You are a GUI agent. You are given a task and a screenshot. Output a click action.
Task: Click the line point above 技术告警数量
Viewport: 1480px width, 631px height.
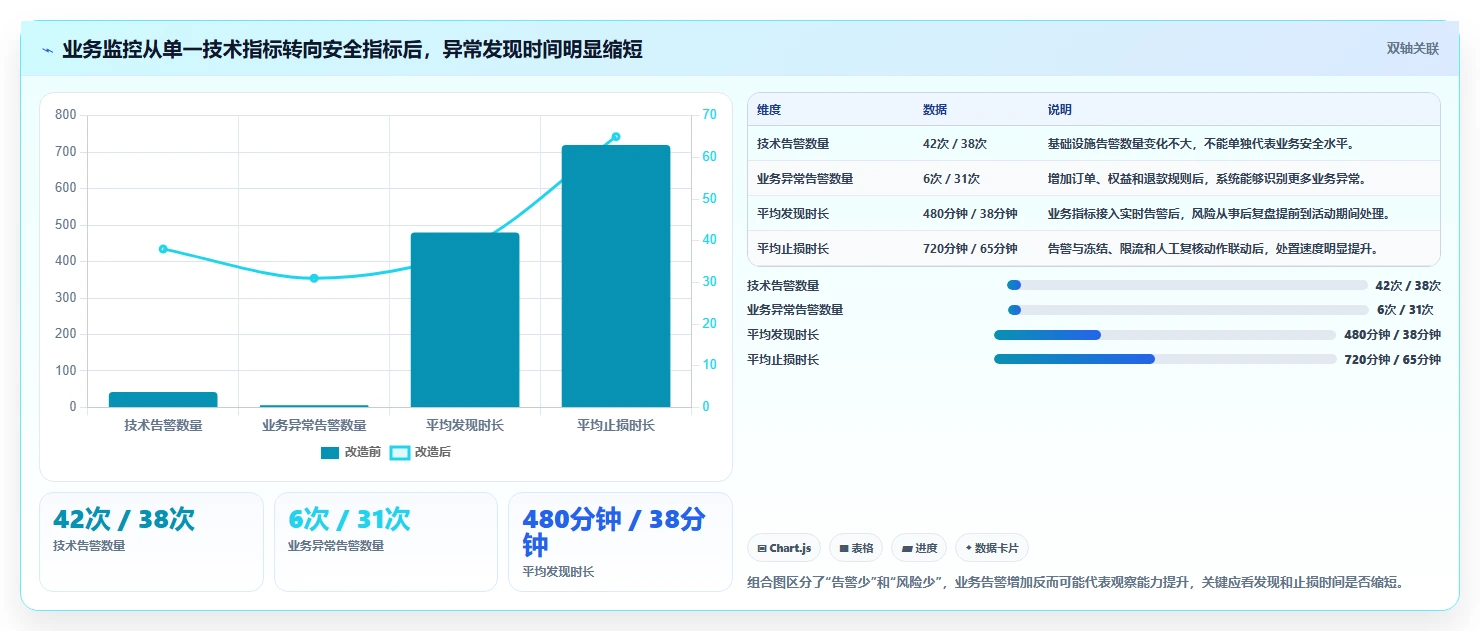pos(163,249)
